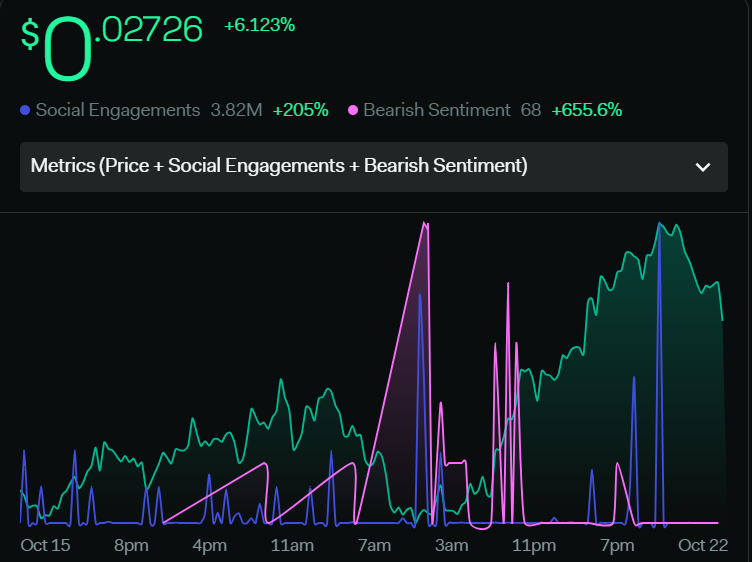Click the 7pm axis label
752x562 pixels.
(617, 545)
